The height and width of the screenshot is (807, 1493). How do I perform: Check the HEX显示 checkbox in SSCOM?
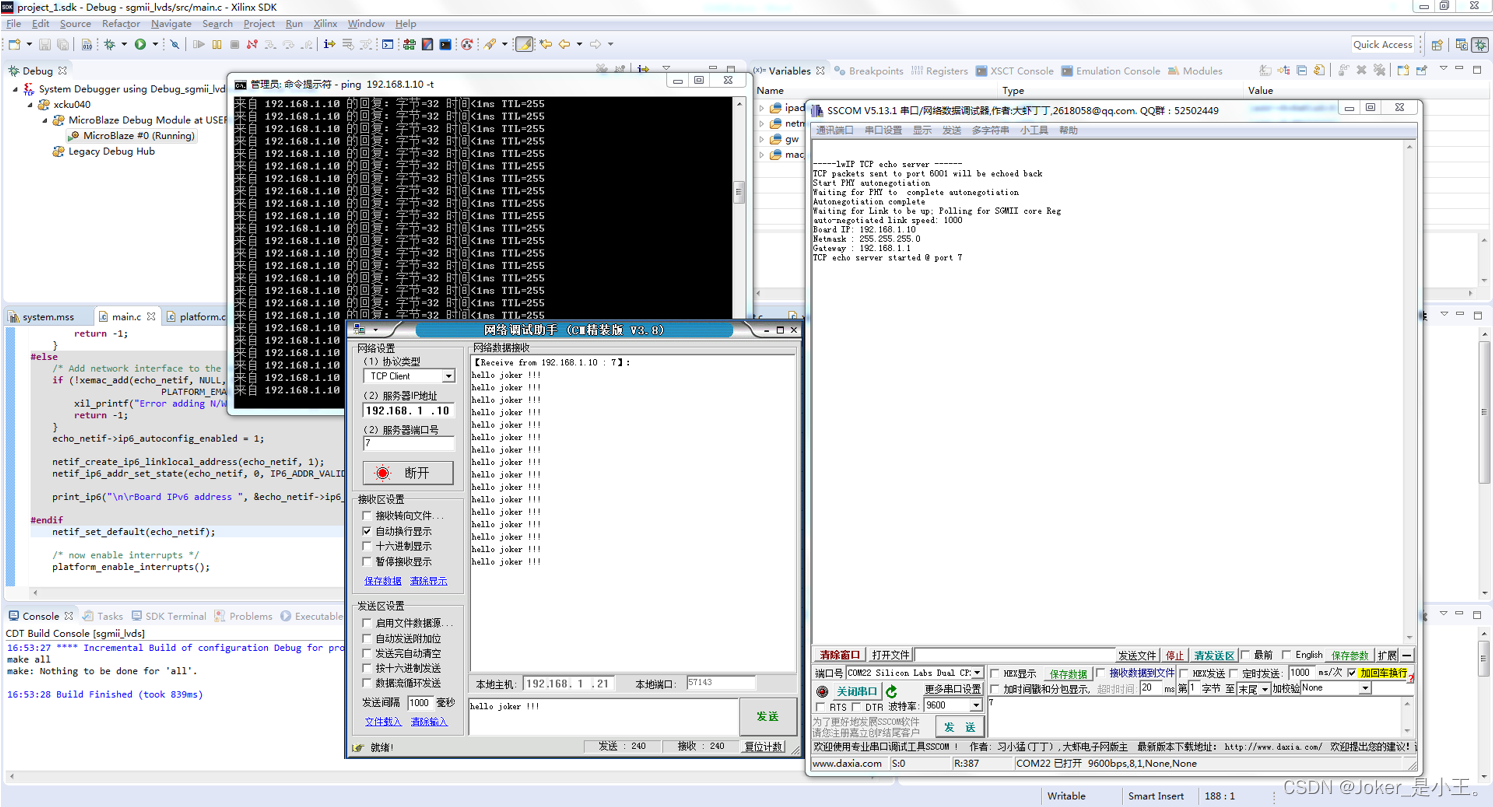coord(994,673)
